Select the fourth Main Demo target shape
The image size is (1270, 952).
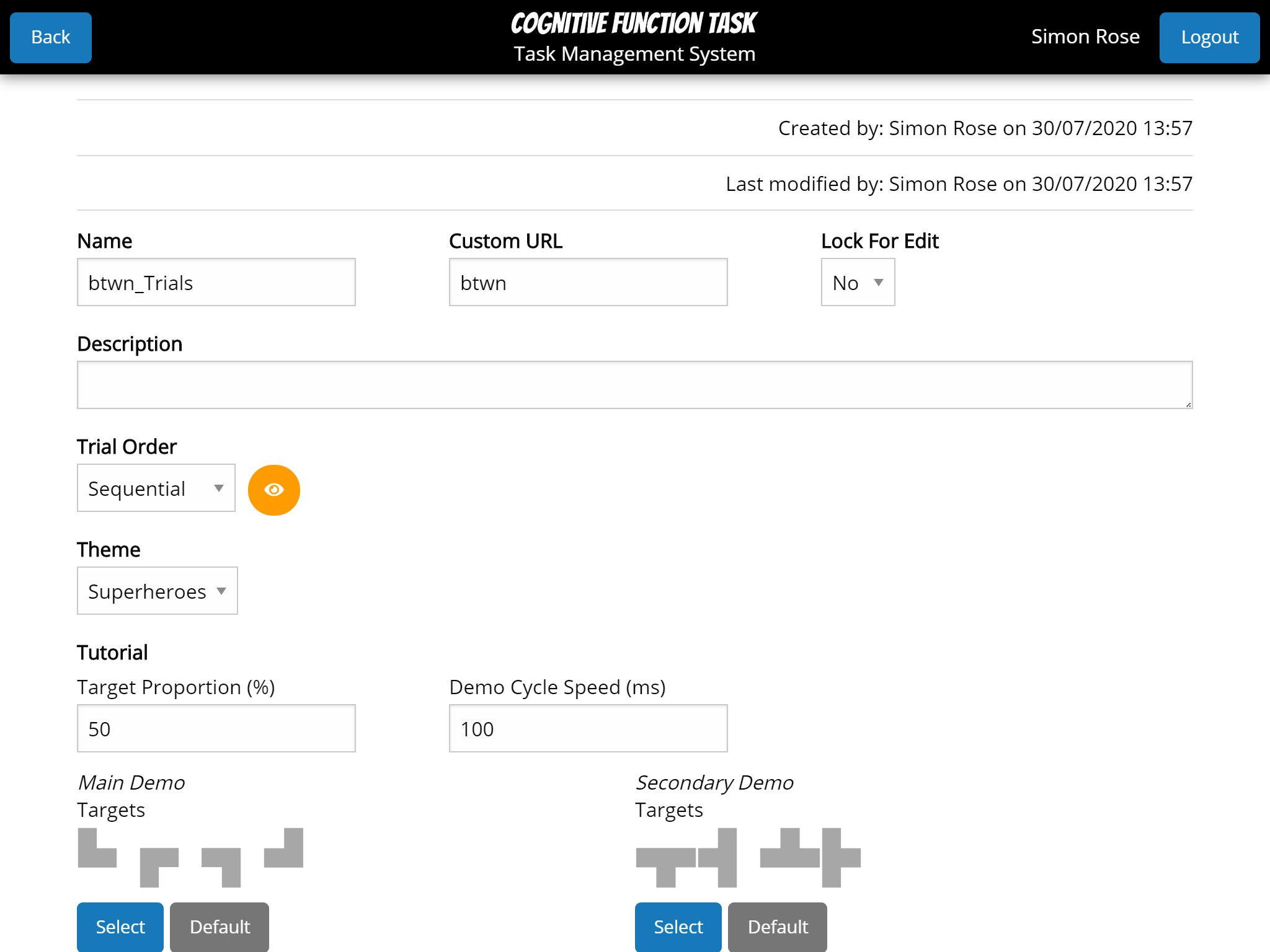(283, 848)
